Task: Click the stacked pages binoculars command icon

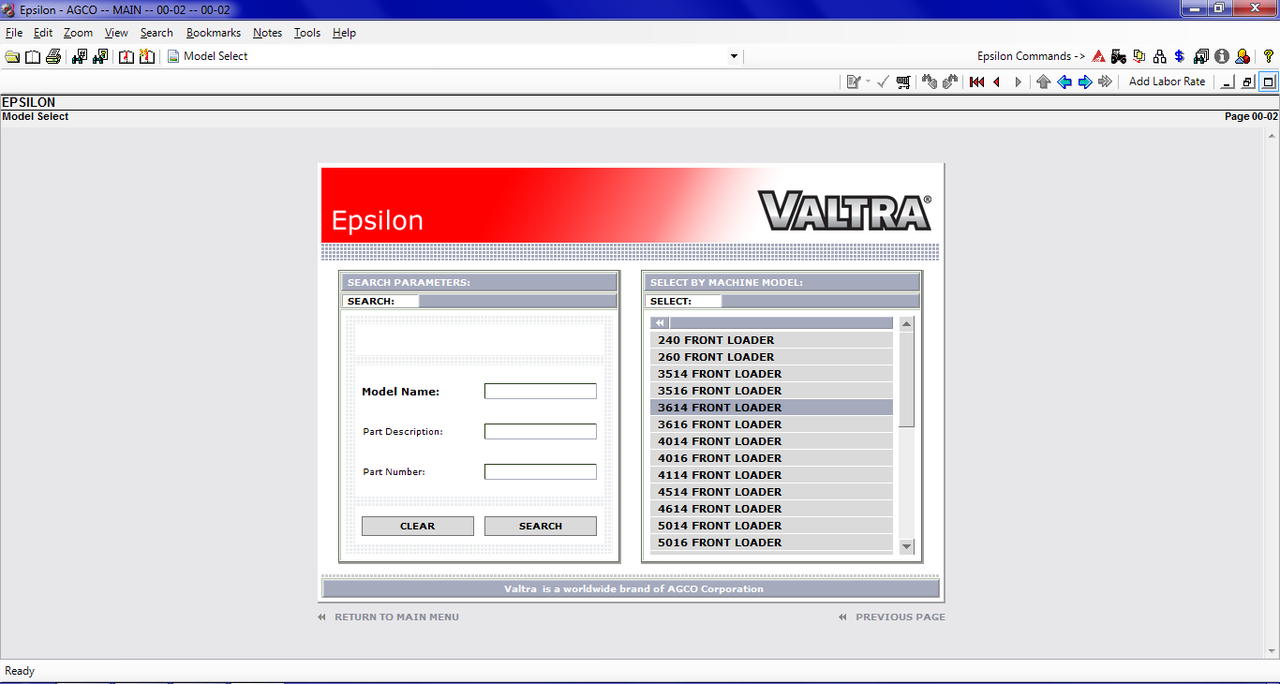Action: 1201,57
